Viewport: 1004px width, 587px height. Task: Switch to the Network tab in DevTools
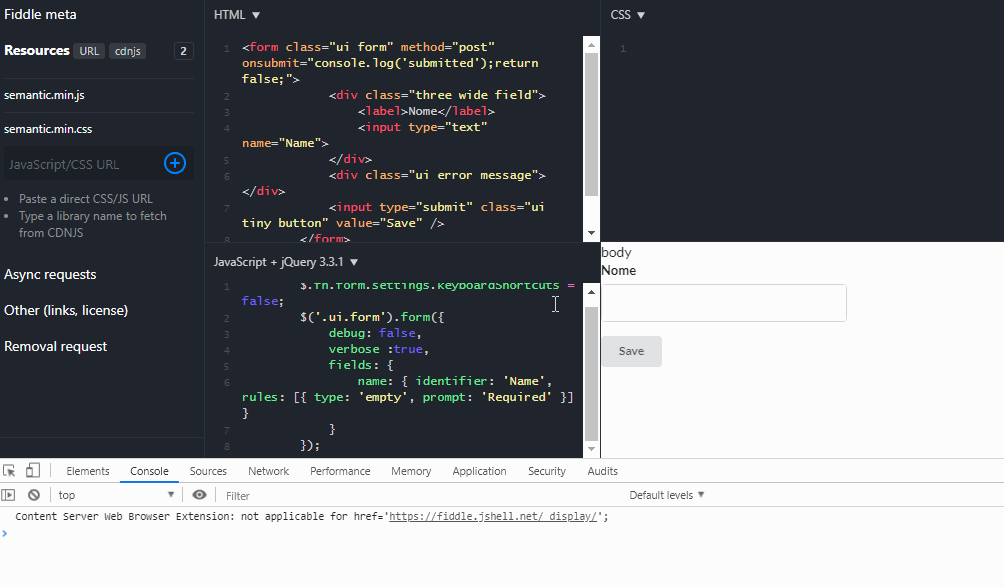(x=268, y=470)
